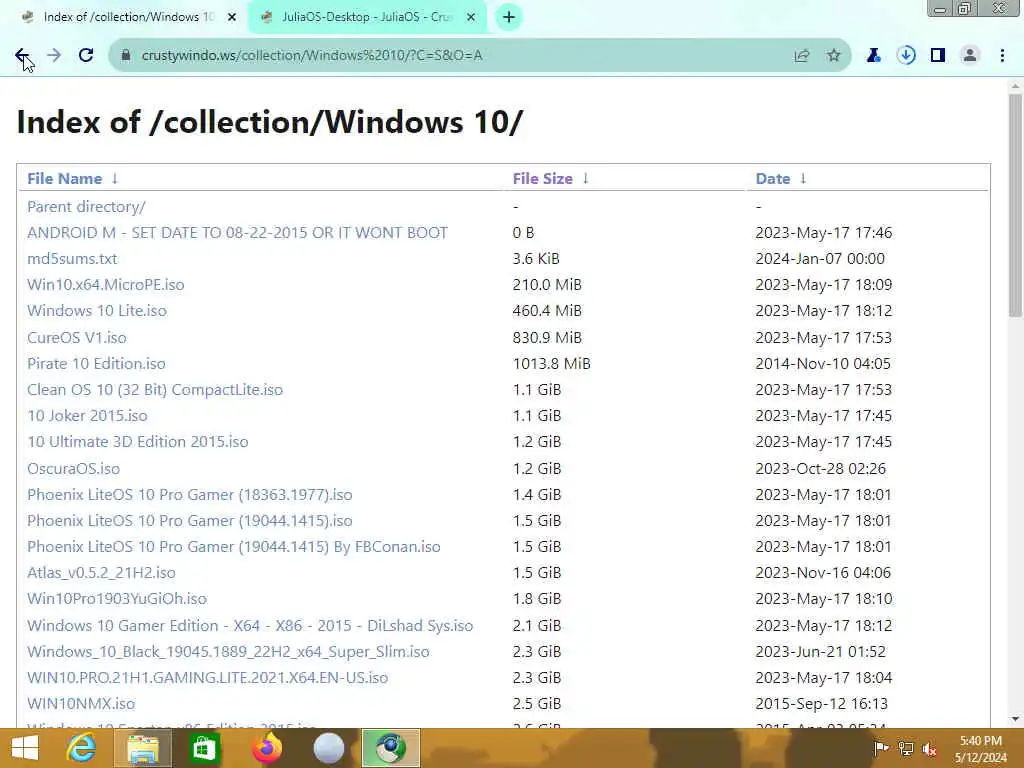Click the page vertical scrollbar thumb
This screenshot has width=1024, height=768.
[x=1015, y=206]
